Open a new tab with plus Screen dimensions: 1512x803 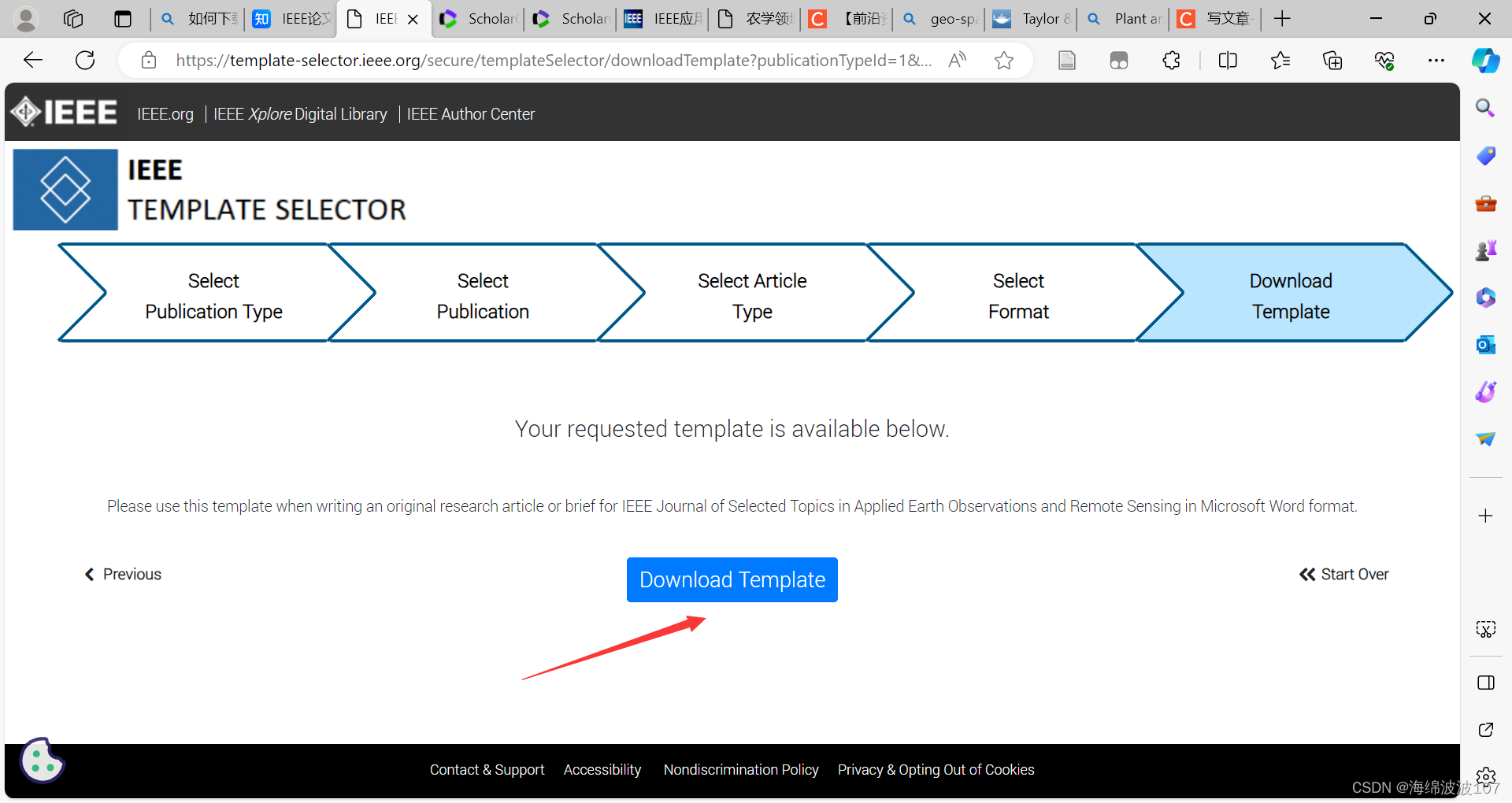click(1282, 19)
